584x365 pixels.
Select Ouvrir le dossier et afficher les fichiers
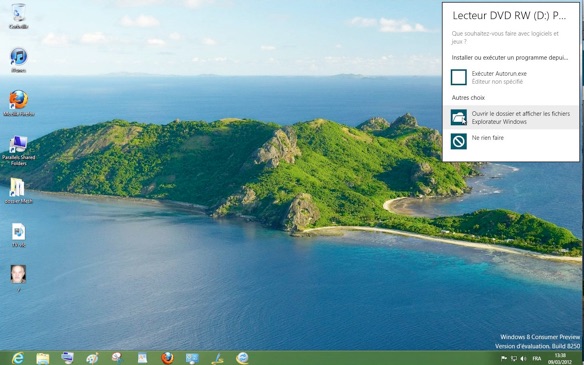point(511,117)
